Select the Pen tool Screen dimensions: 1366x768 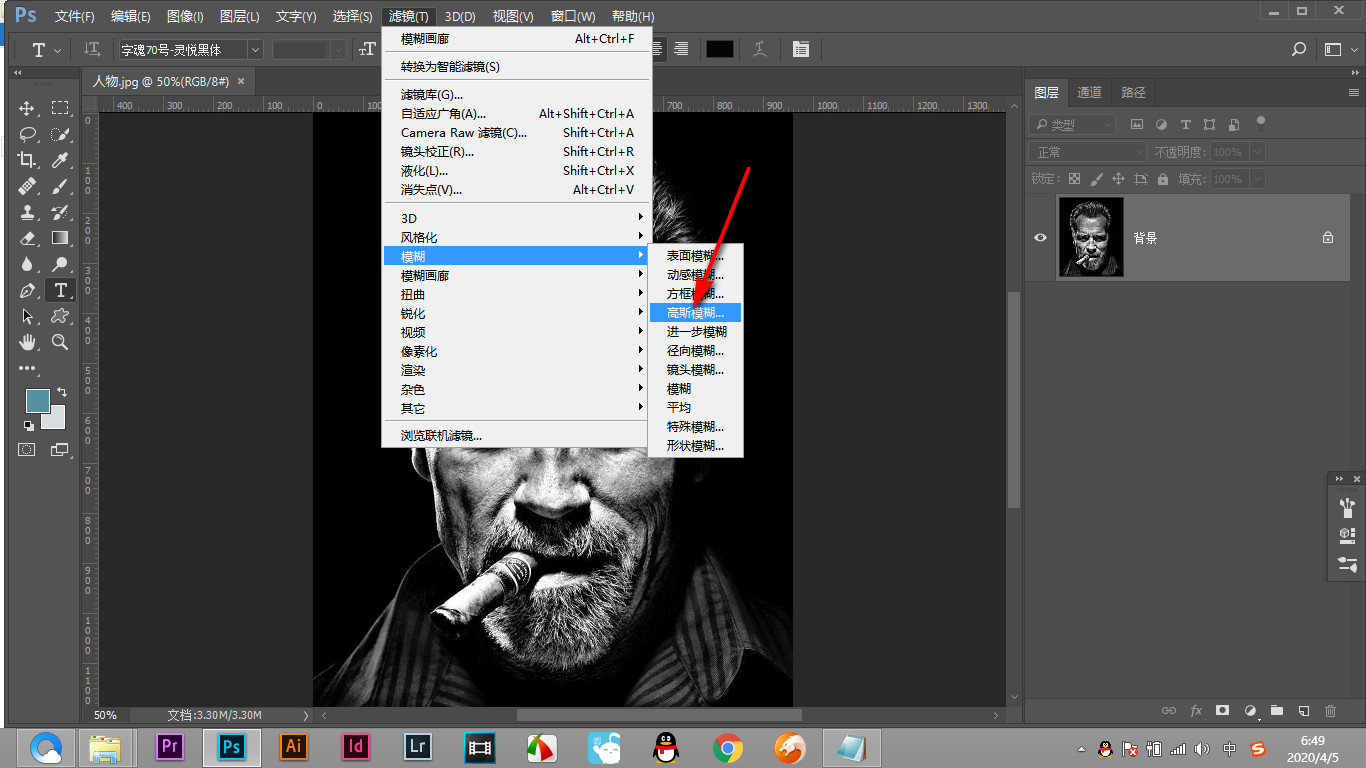[27, 290]
